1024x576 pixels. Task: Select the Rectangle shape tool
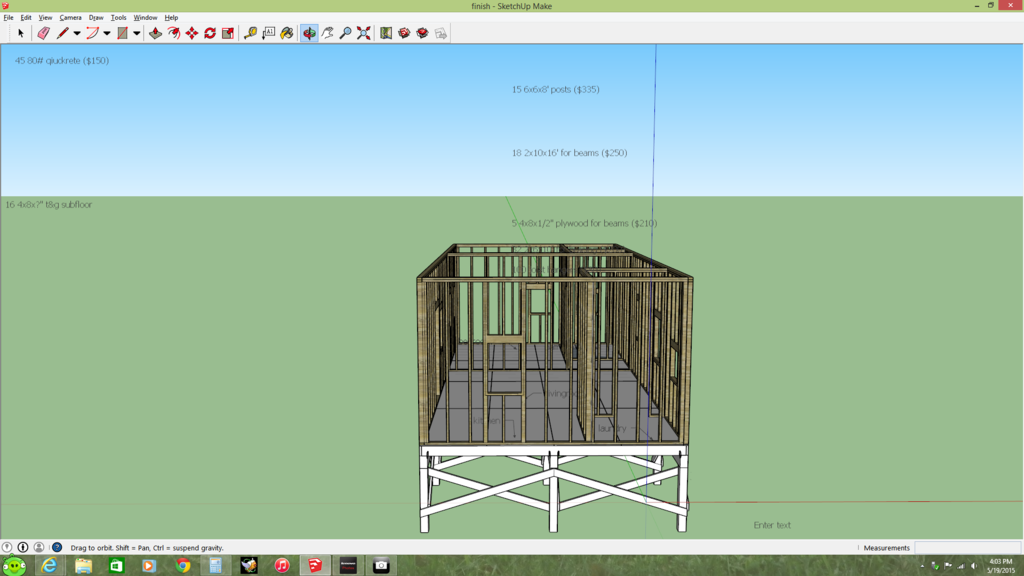click(123, 33)
